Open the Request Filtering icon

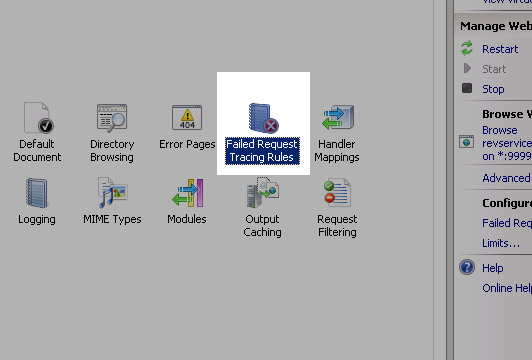(337, 192)
